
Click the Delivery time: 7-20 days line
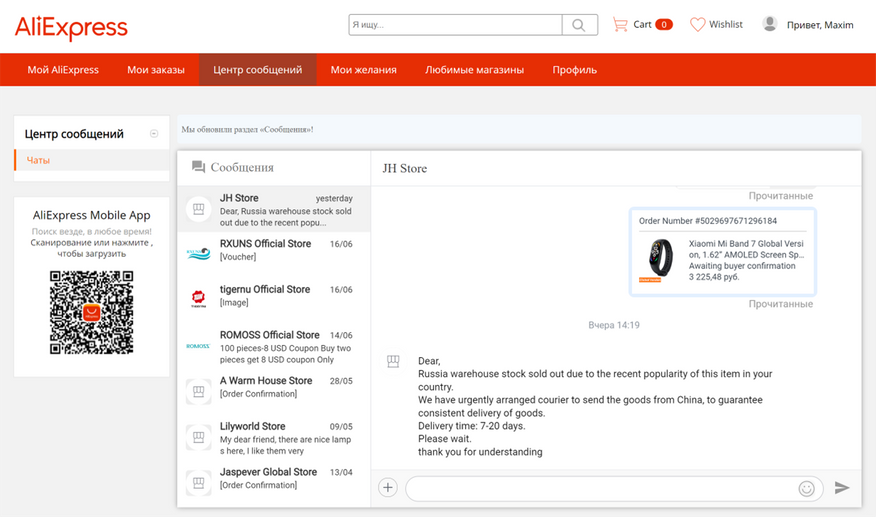[472, 426]
